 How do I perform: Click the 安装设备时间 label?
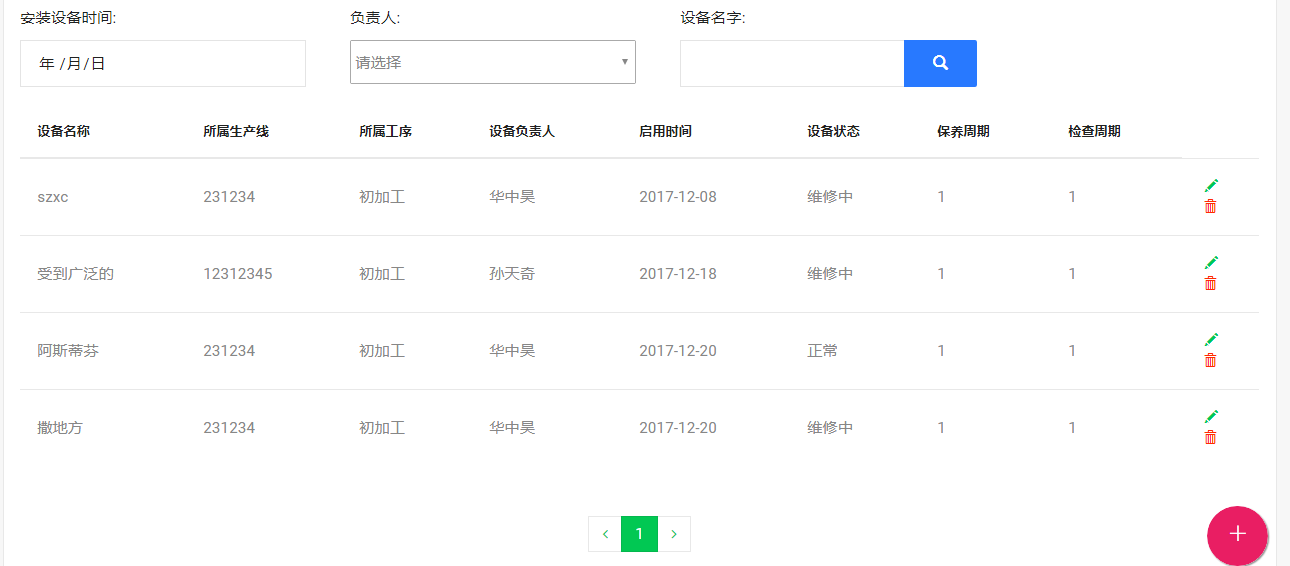pyautogui.click(x=68, y=17)
